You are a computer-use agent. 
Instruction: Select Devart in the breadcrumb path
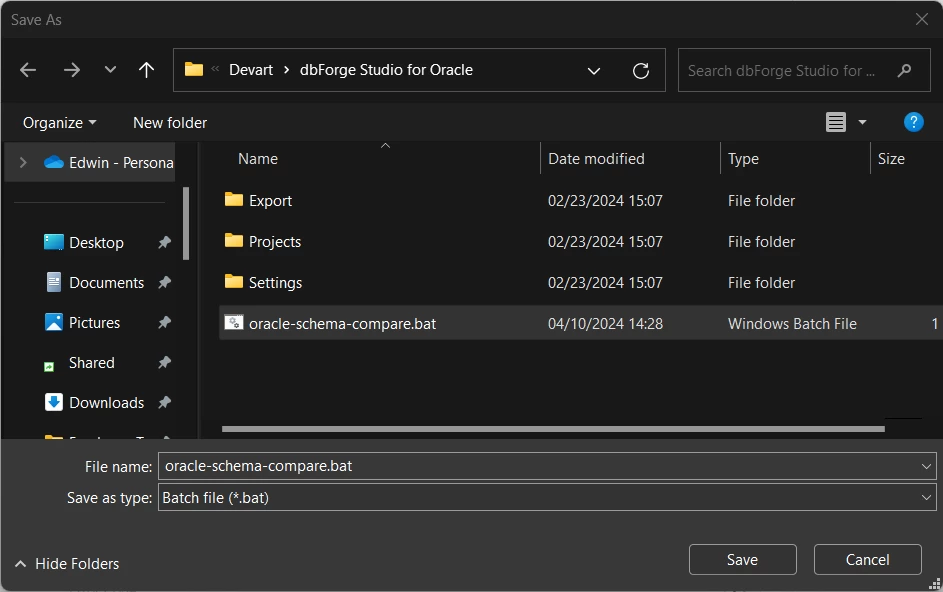251,70
